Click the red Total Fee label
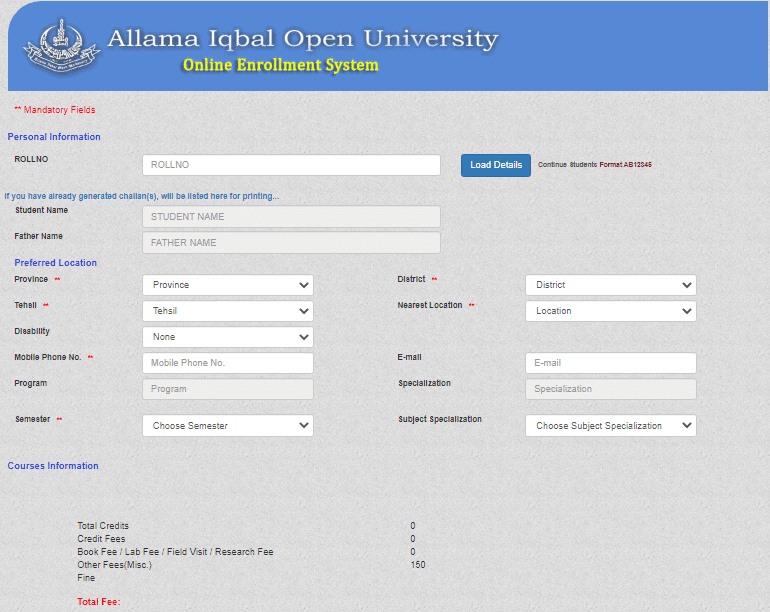 (99, 602)
